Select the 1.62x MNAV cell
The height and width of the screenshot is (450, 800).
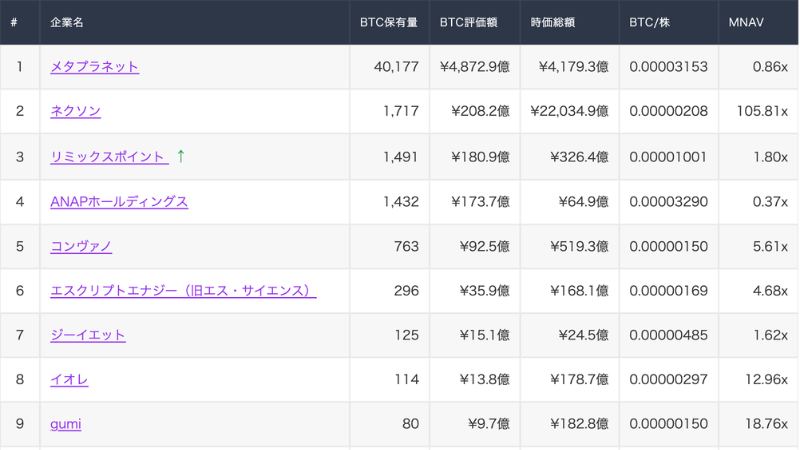(758, 335)
